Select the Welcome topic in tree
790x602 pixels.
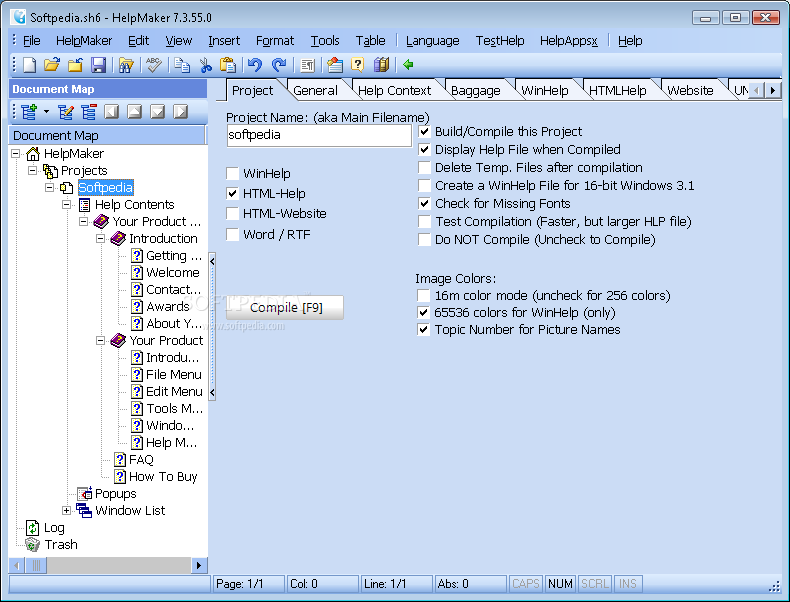172,273
